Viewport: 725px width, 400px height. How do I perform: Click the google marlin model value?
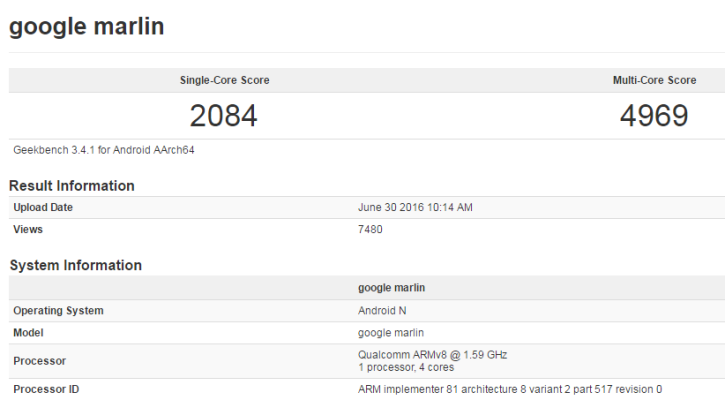pyautogui.click(x=391, y=332)
